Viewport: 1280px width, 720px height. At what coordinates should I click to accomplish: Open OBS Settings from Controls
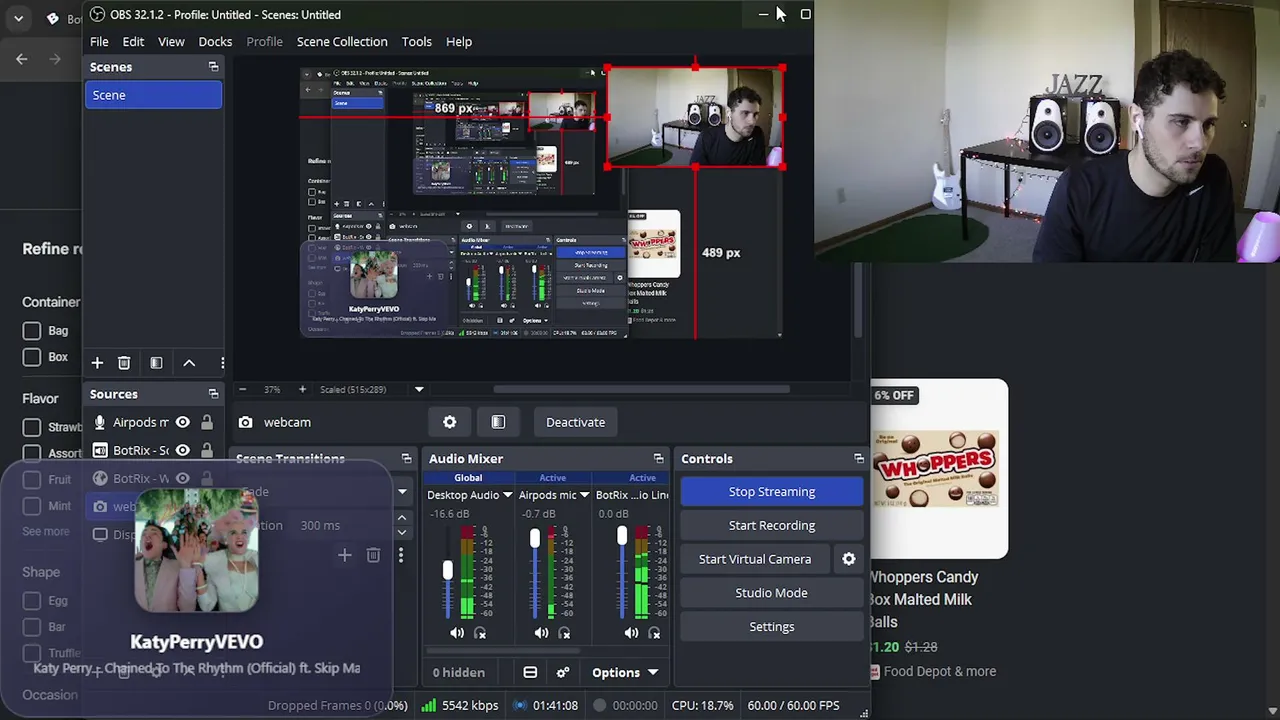(772, 627)
